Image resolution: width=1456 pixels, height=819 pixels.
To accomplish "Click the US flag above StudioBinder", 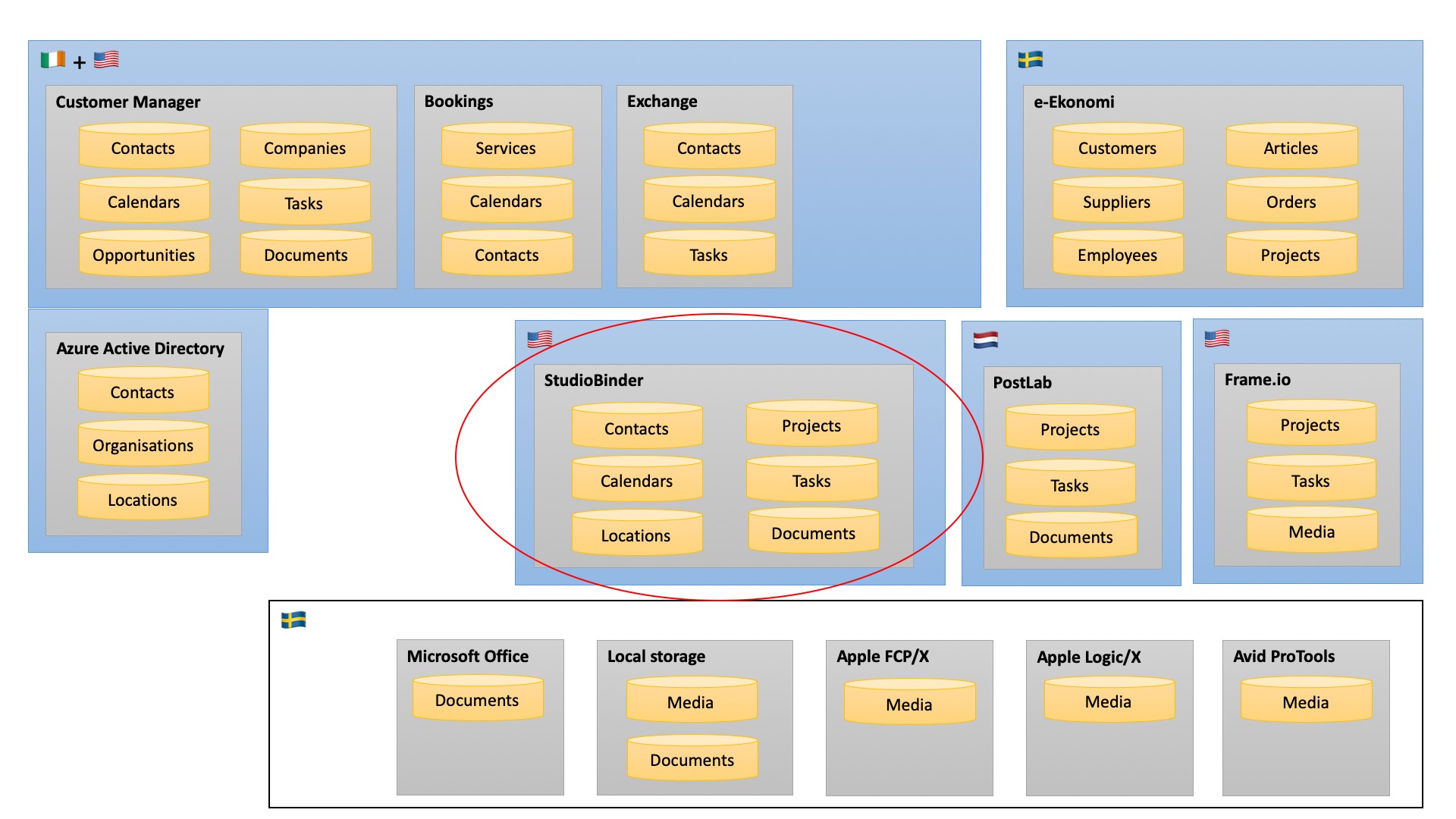I will point(540,339).
